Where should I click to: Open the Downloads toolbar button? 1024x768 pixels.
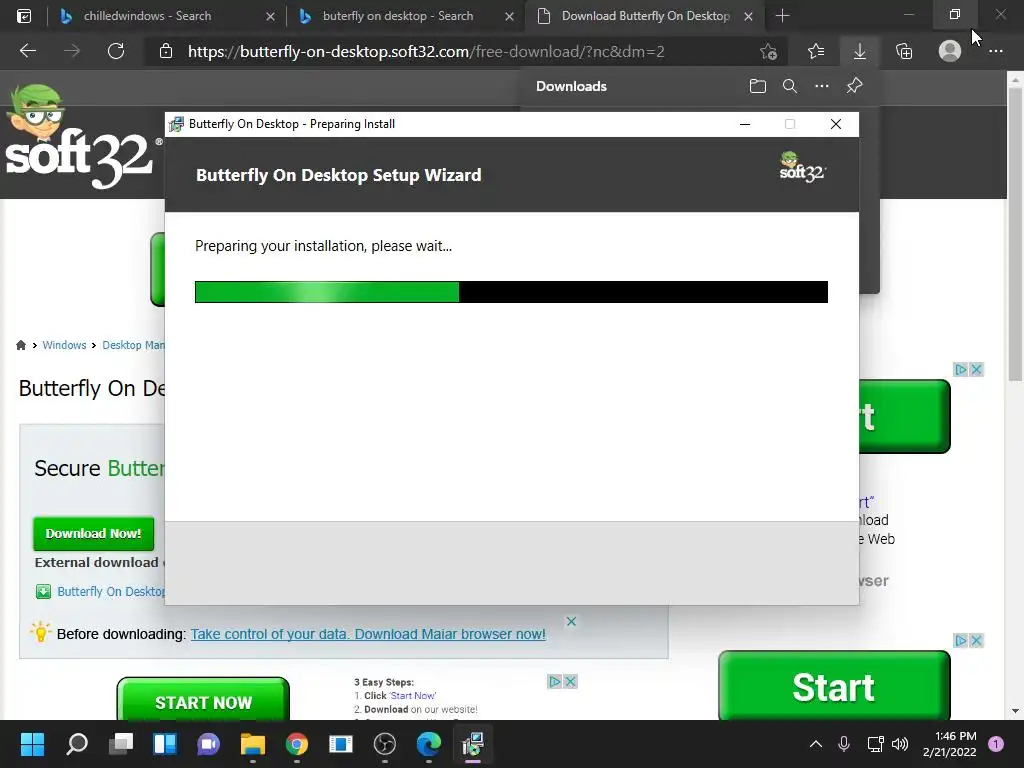(x=860, y=51)
